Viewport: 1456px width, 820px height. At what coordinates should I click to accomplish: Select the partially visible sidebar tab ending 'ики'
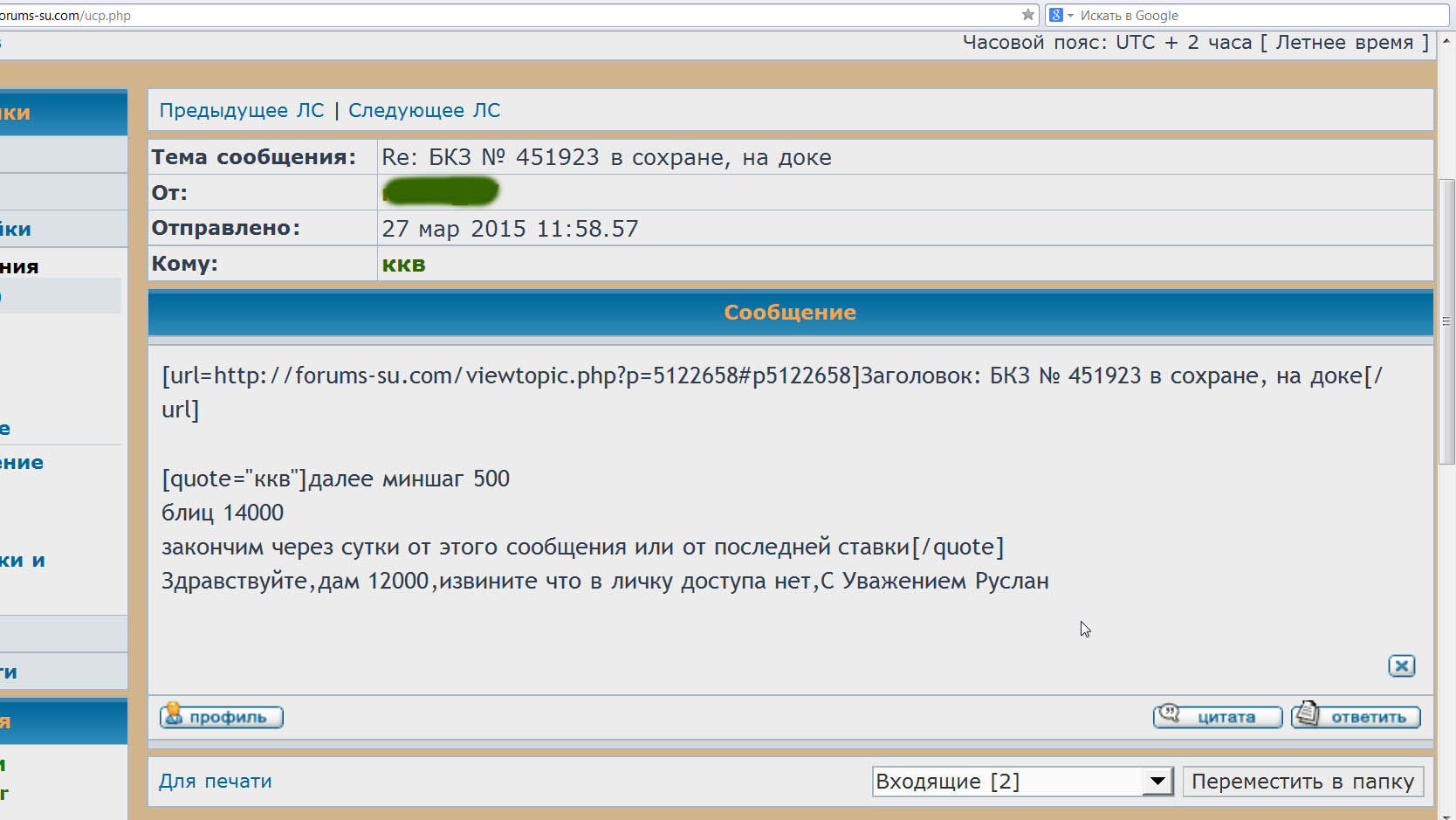[17, 229]
